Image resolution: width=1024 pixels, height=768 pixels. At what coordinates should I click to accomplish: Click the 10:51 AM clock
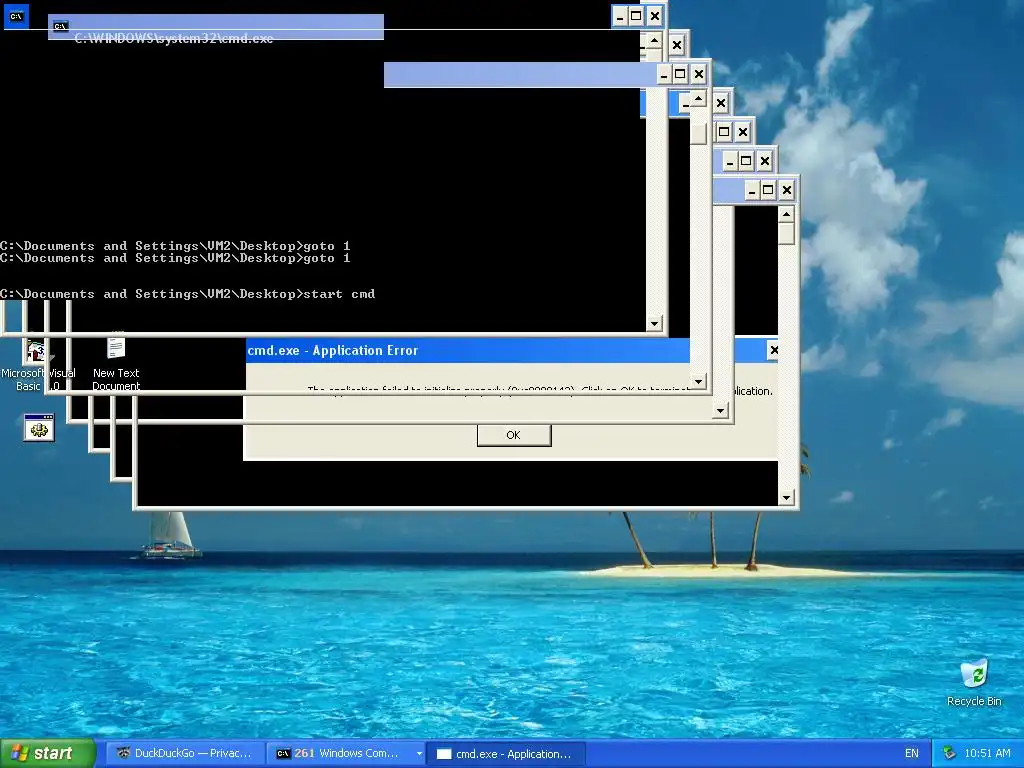coord(987,753)
